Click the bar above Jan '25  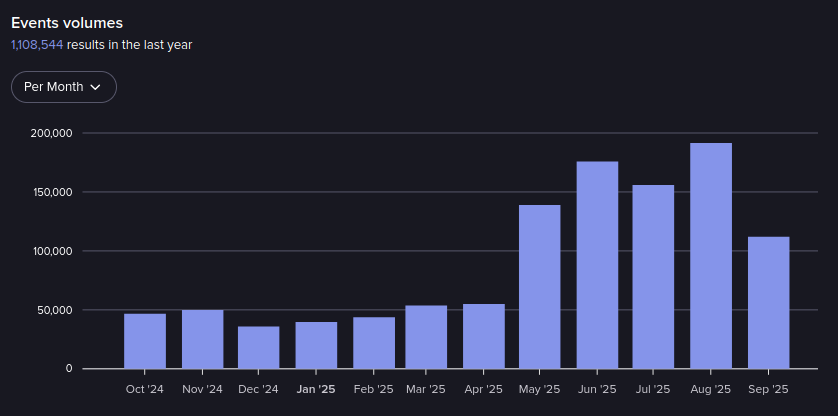(x=316, y=345)
